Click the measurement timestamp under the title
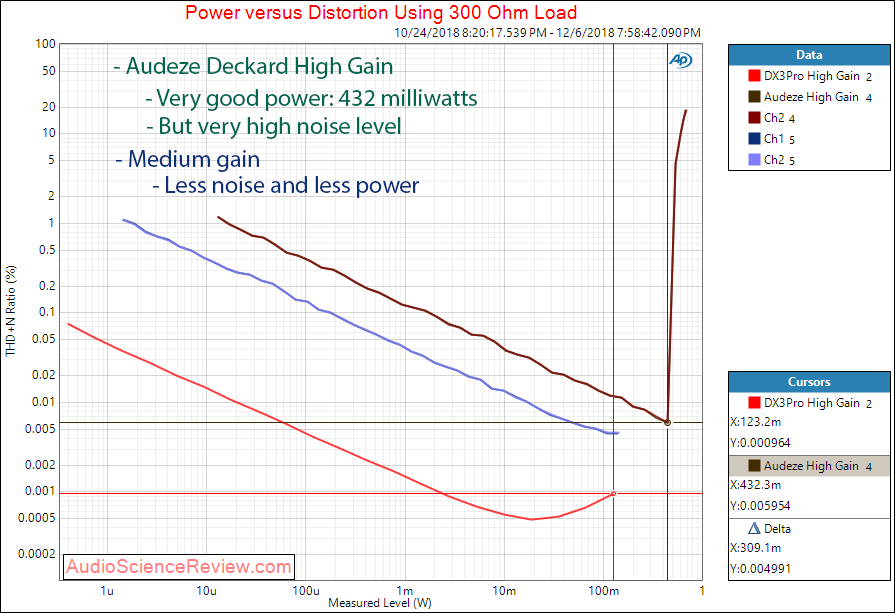The height and width of the screenshot is (613, 895). 547,33
